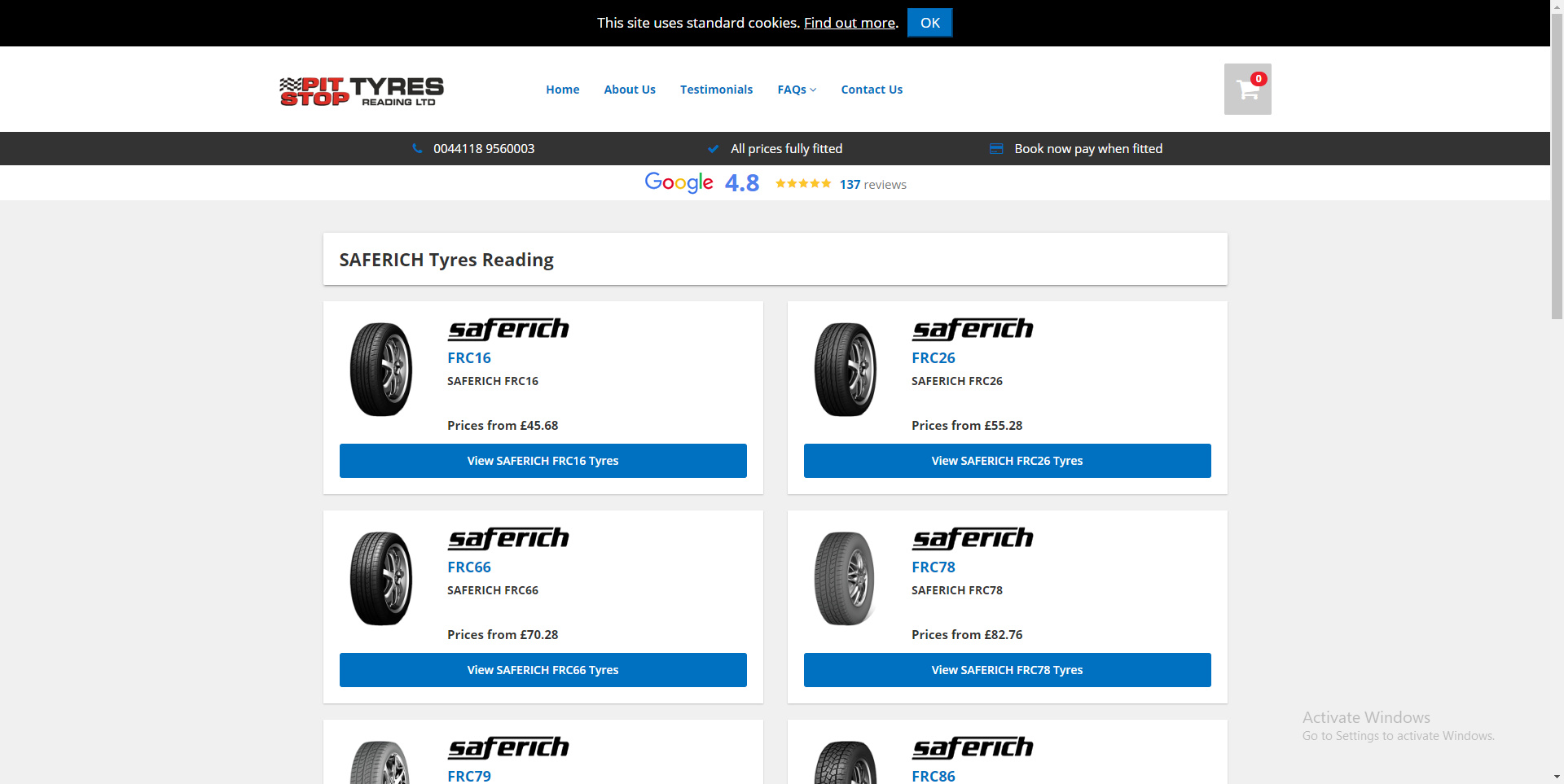Click the card icon beside Book now pay when fitted
1564x784 pixels.
(x=996, y=148)
